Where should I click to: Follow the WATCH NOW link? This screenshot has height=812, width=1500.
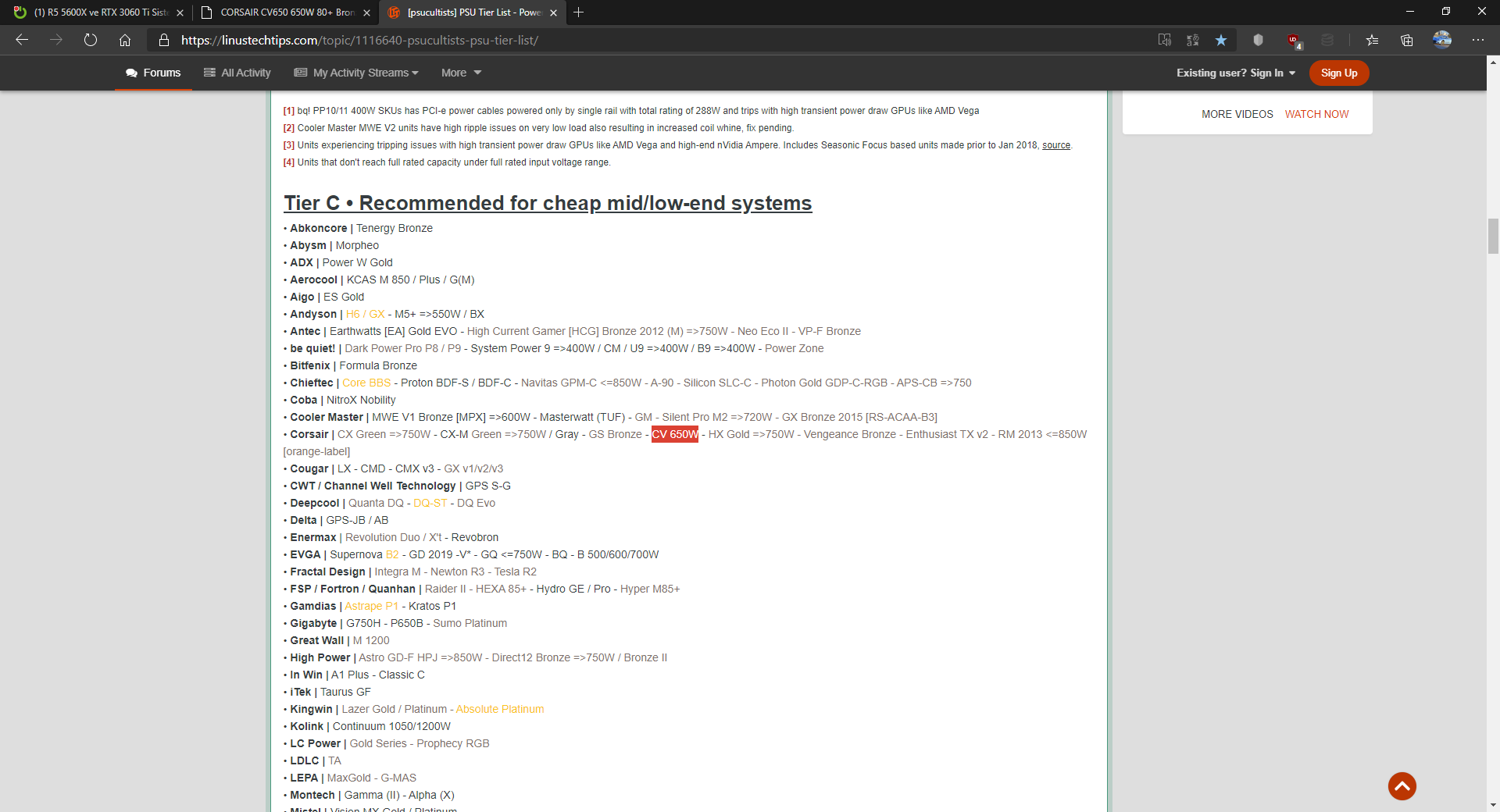1316,114
